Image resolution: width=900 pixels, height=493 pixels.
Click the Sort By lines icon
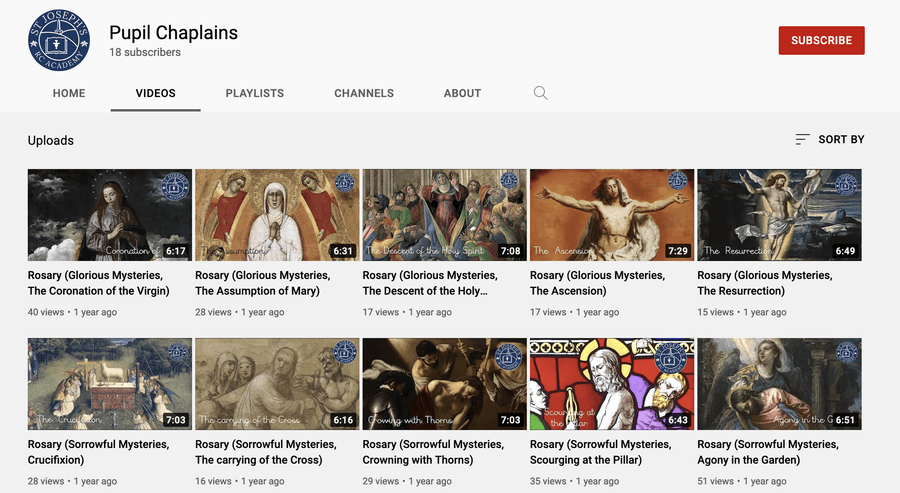(x=802, y=139)
